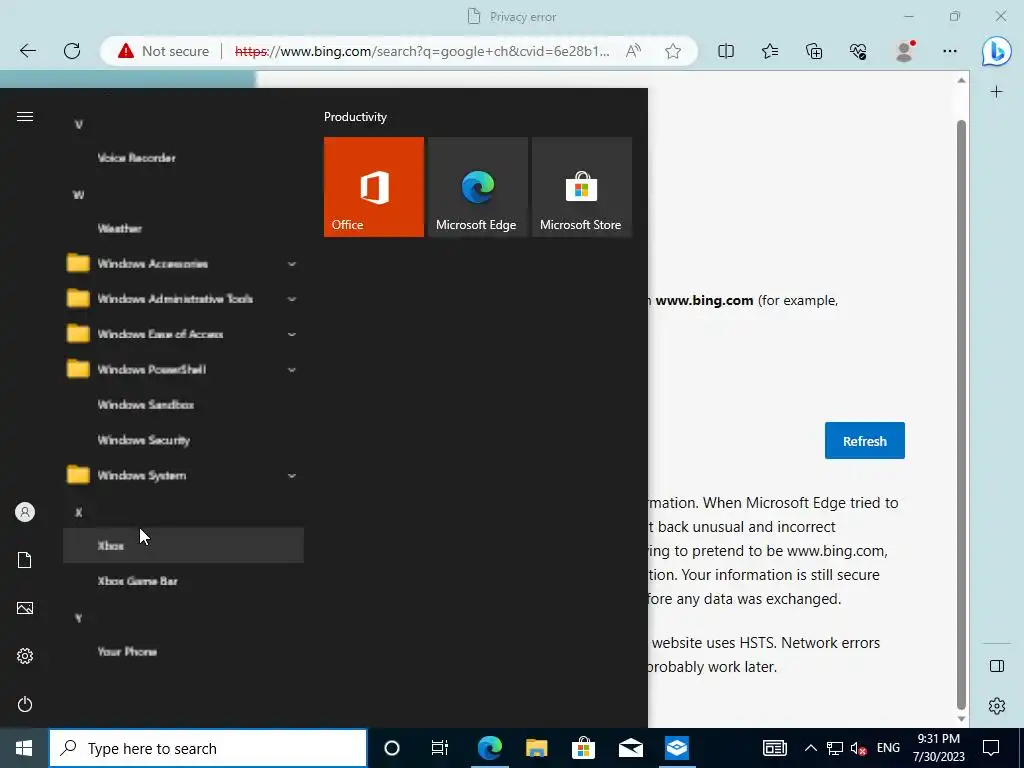Open Bing Copilot sidebar icon

(997, 51)
